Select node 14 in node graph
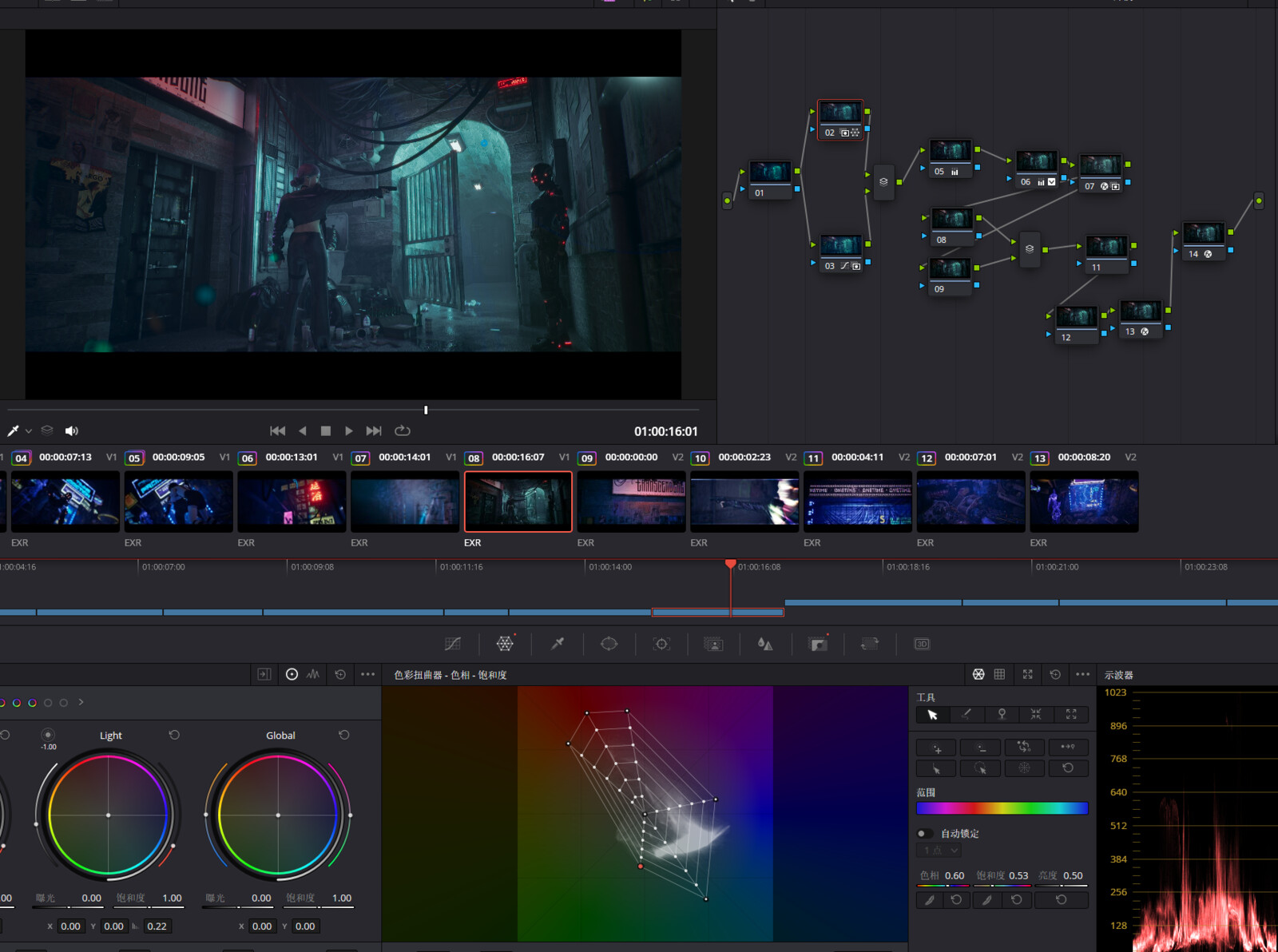The height and width of the screenshot is (952, 1278). point(1203,240)
